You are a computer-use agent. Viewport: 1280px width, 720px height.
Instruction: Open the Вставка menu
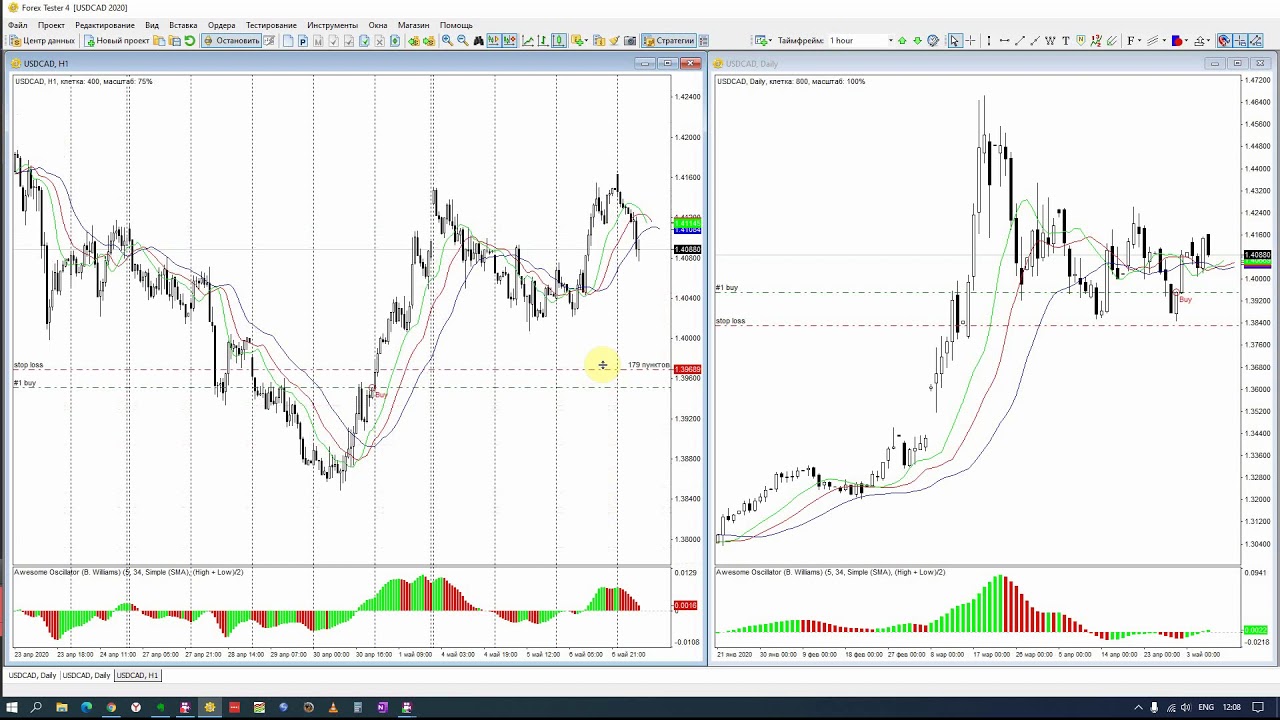183,25
